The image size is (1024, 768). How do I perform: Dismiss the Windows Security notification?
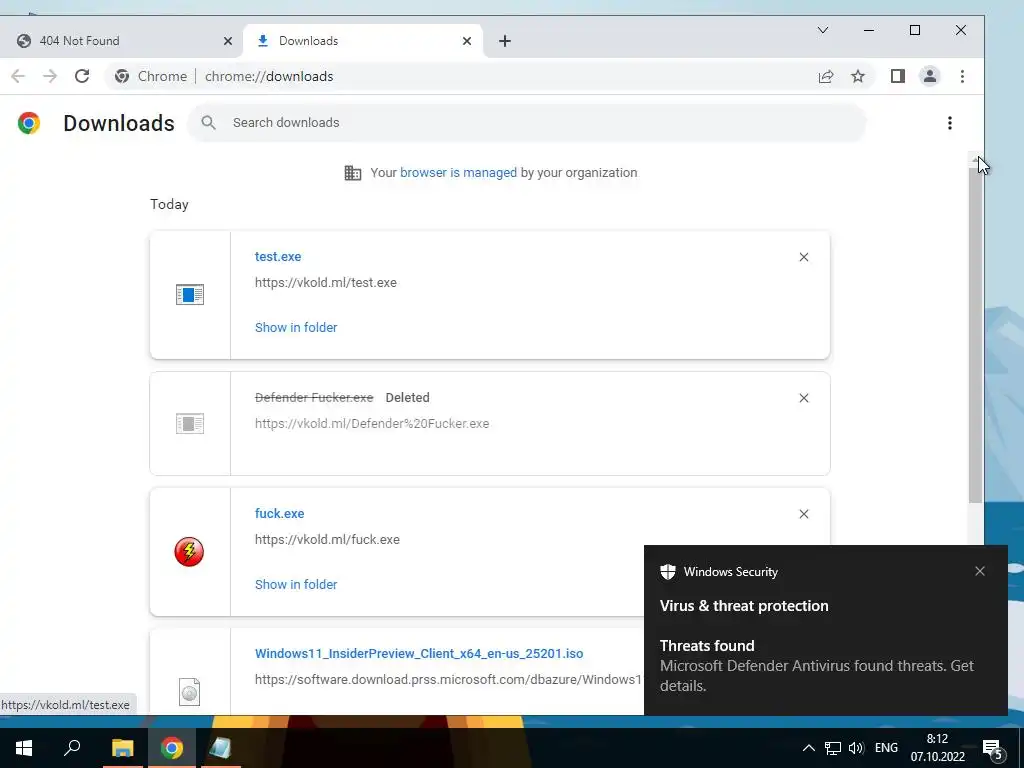point(980,571)
